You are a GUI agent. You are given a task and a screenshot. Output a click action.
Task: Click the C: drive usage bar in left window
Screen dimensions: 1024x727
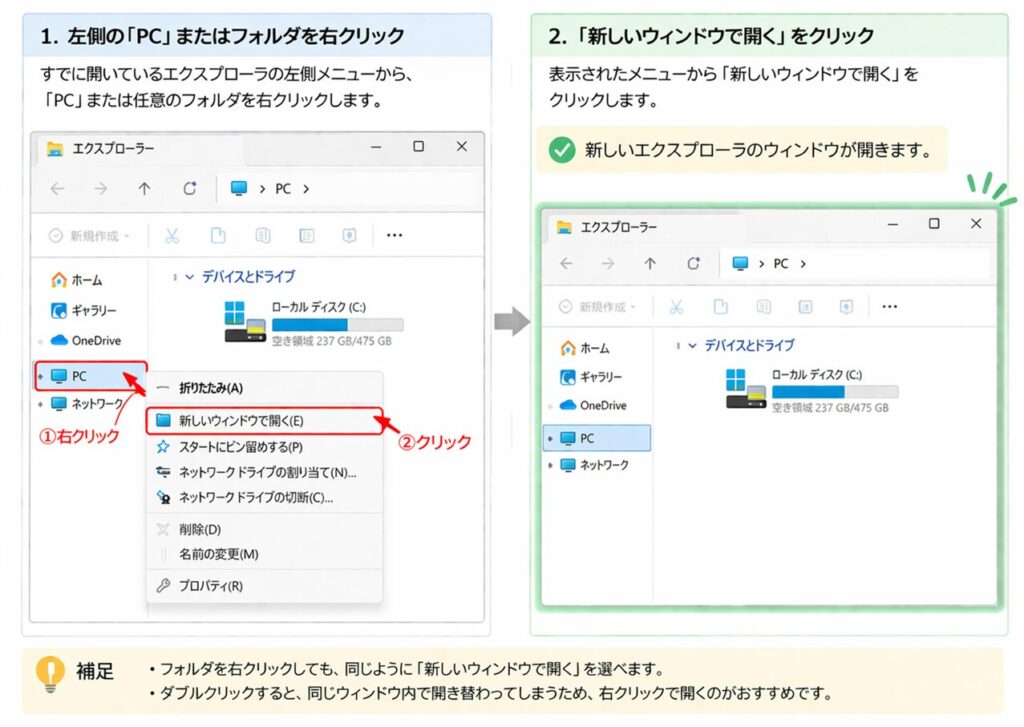click(x=338, y=325)
